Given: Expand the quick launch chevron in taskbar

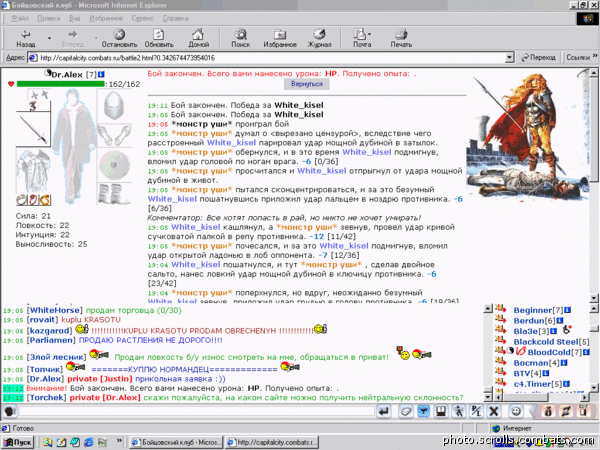Looking at the screenshot, I should (x=119, y=440).
